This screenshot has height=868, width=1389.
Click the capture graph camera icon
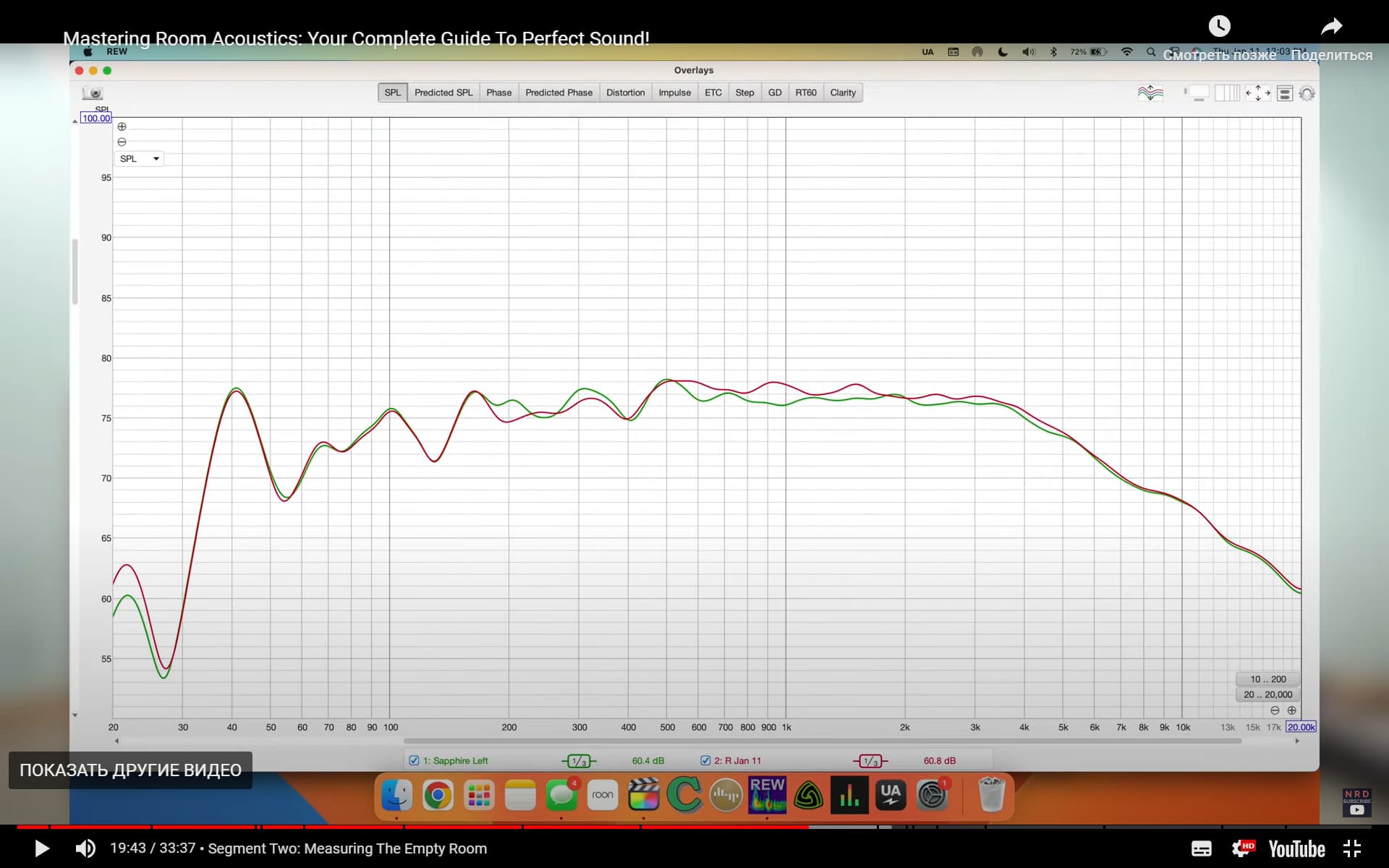pos(93,93)
